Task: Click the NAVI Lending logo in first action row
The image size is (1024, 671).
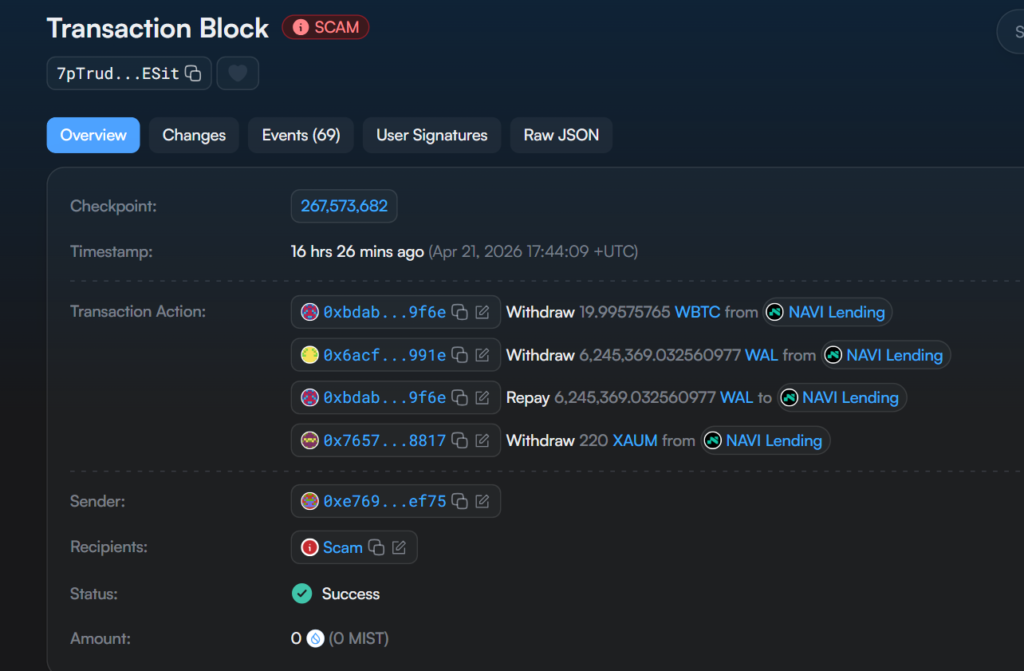Action: [x=775, y=312]
